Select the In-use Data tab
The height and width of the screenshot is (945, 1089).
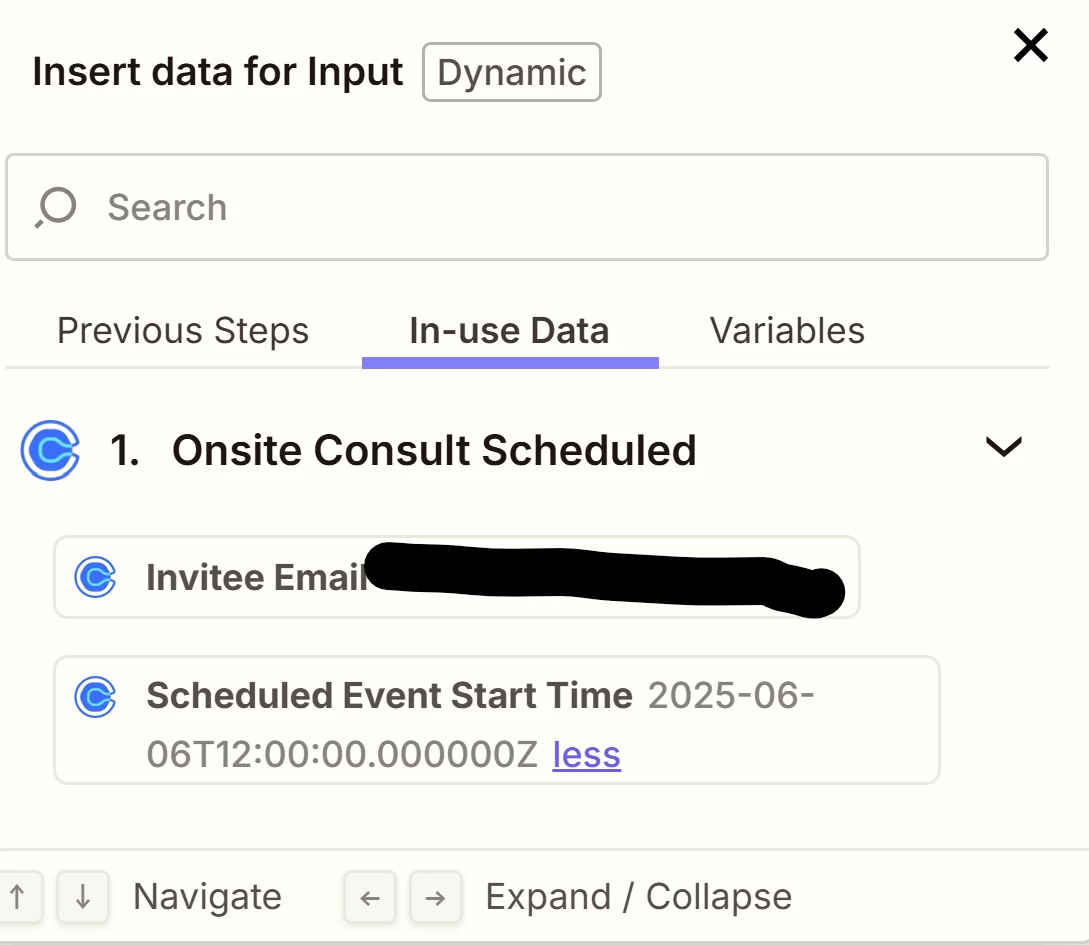[509, 331]
